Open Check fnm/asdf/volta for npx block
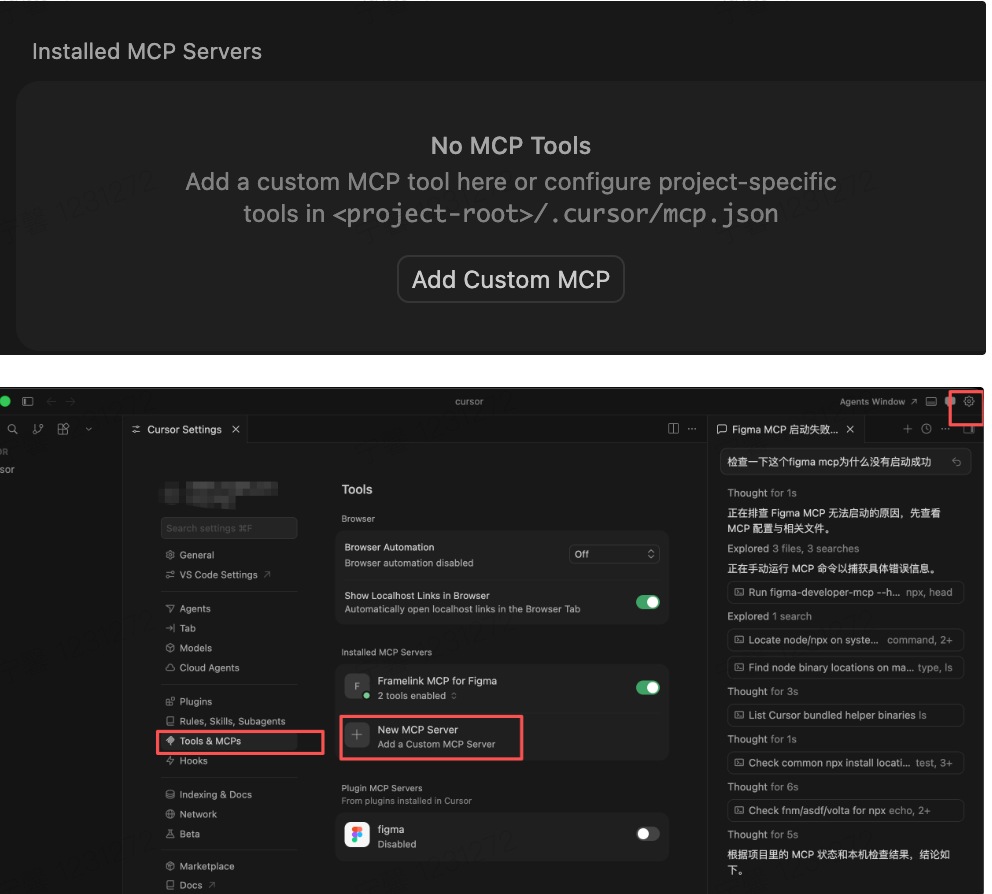This screenshot has width=992, height=894. point(845,810)
